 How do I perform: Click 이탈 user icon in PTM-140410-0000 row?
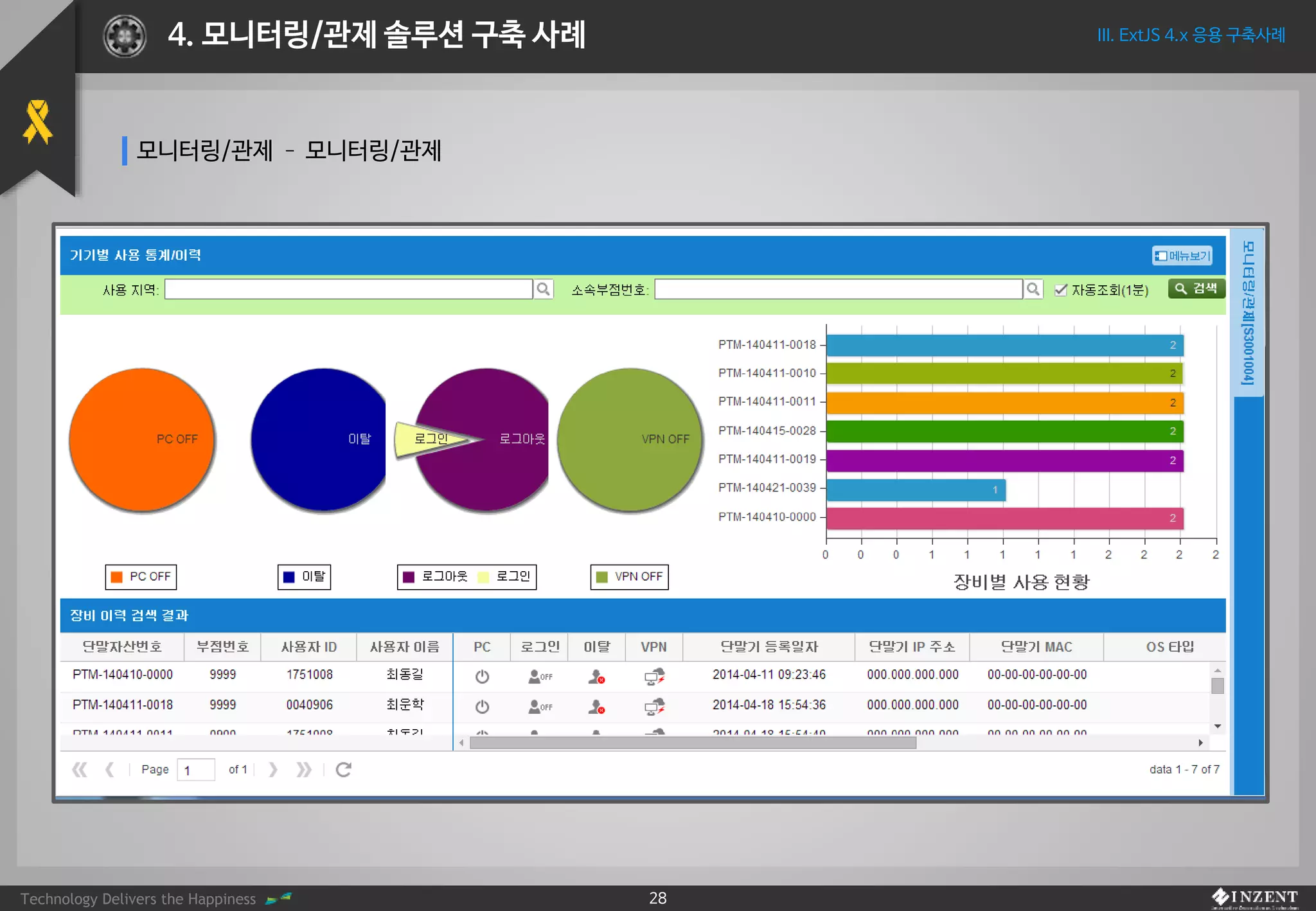[596, 677]
